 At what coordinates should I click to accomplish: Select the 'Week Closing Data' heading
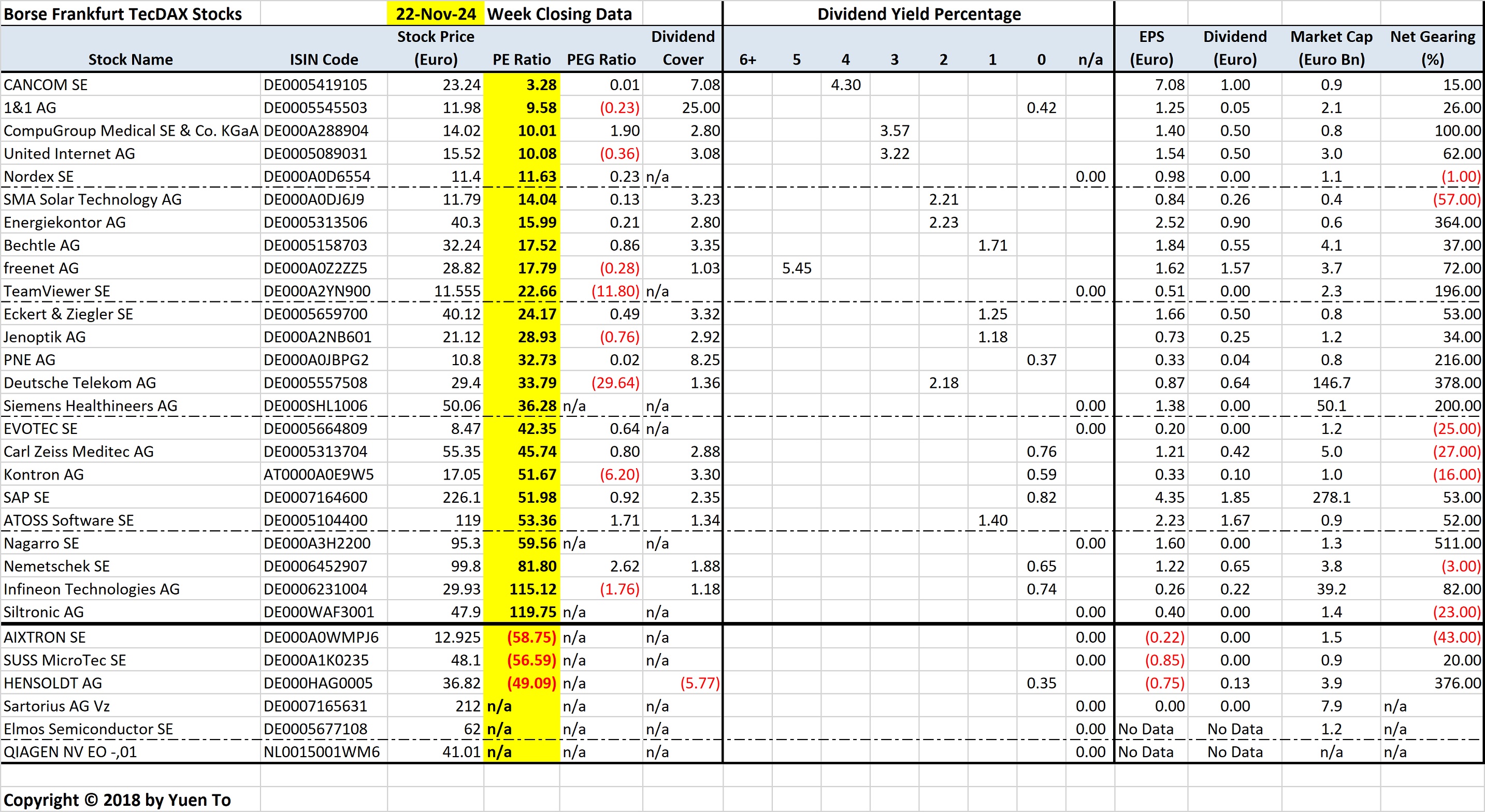click(x=559, y=14)
